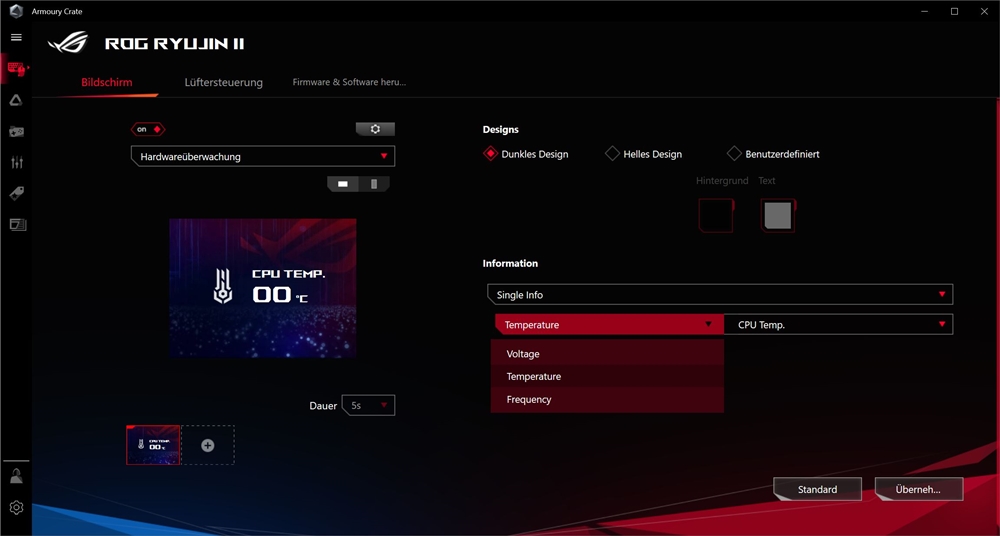The height and width of the screenshot is (536, 1000).
Task: Click the ROG RYUJIN II device title
Action: coord(174,43)
